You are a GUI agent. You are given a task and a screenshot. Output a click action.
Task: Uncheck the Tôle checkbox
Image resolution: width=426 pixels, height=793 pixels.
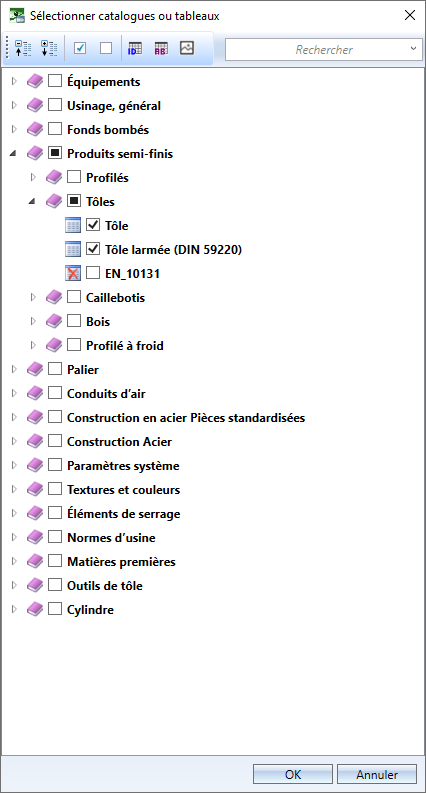[x=93, y=225]
